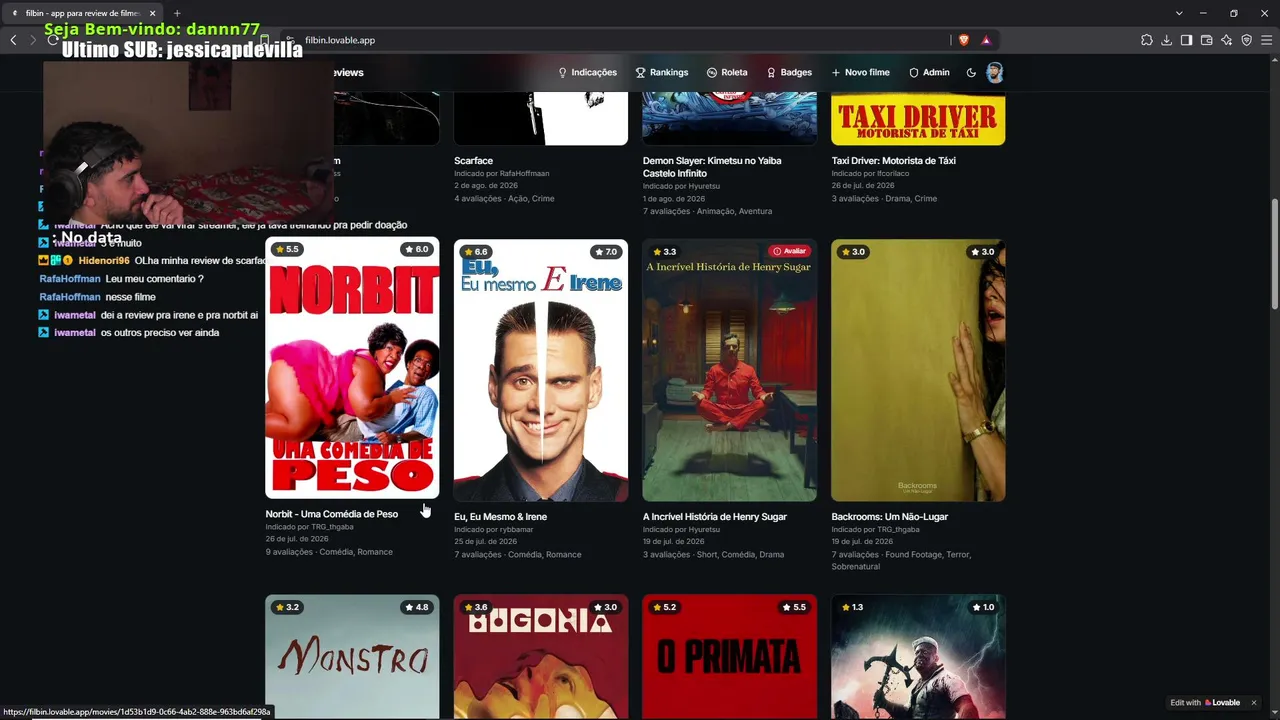The height and width of the screenshot is (720, 1280).
Task: Open the Norbit - Uma Comédia de Peso title
Action: coord(332,514)
